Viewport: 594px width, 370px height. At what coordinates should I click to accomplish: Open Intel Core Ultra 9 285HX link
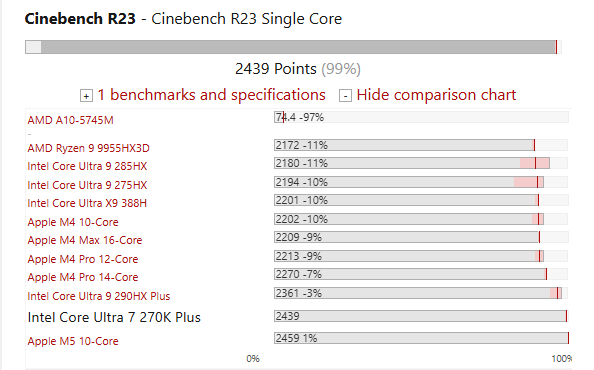pyautogui.click(x=87, y=166)
